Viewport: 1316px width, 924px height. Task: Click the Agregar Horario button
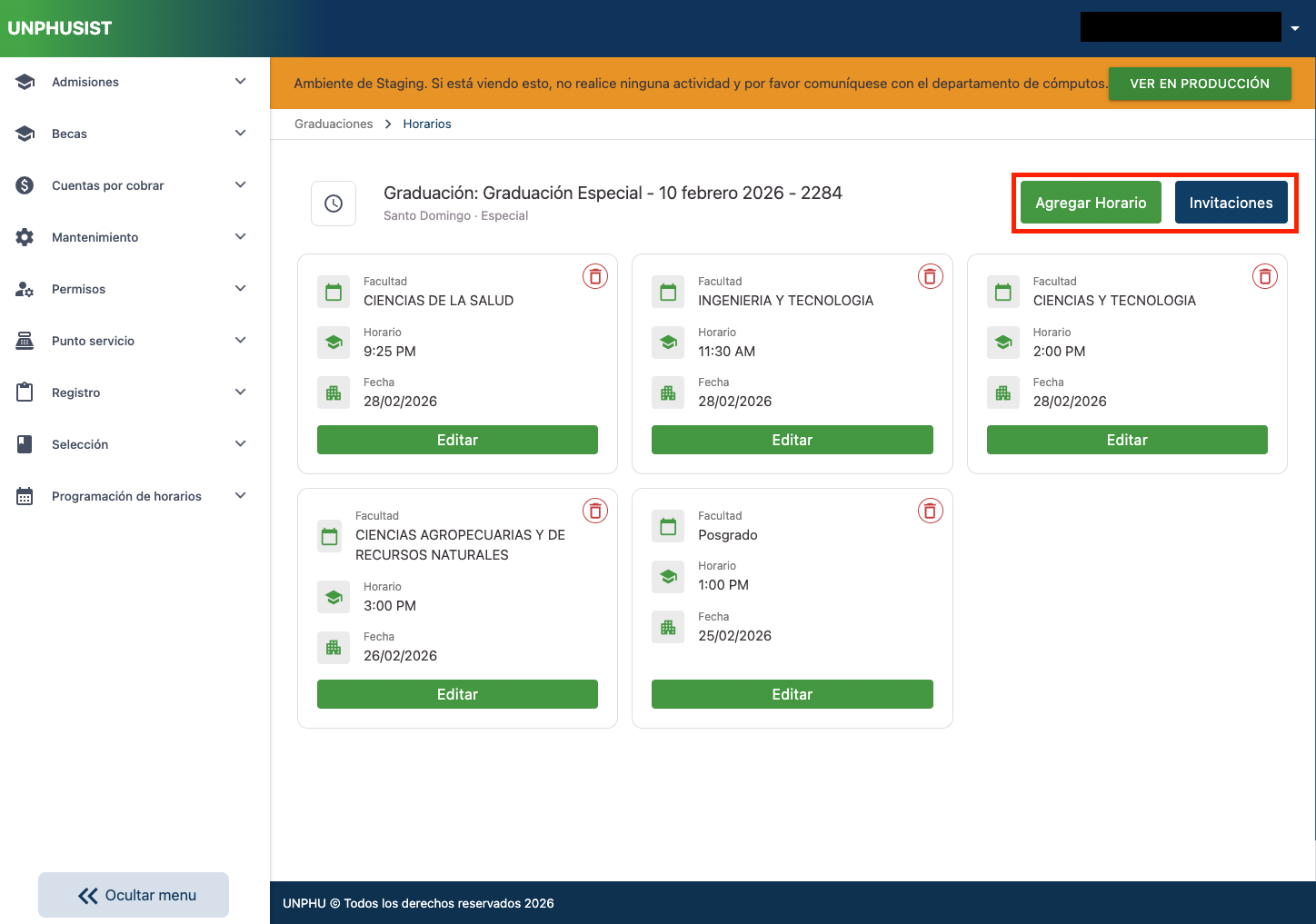1090,203
